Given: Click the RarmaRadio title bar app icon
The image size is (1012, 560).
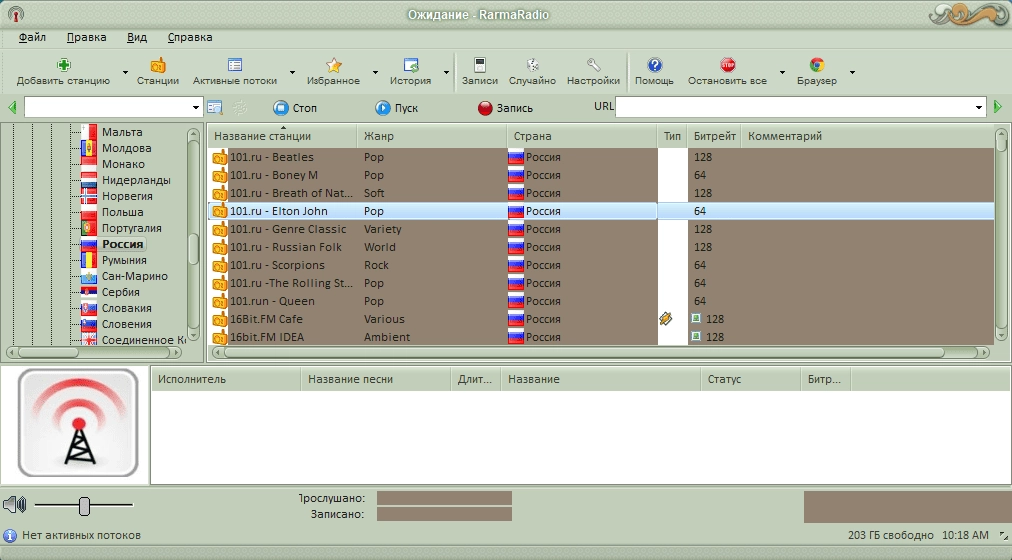Looking at the screenshot, I should [x=15, y=14].
